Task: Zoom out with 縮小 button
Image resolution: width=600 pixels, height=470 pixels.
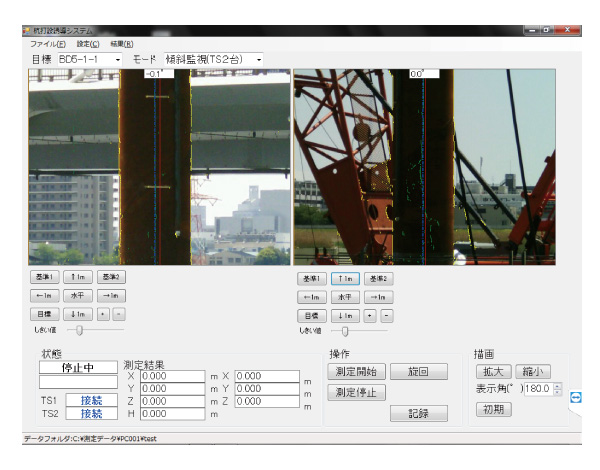Action: [533, 372]
